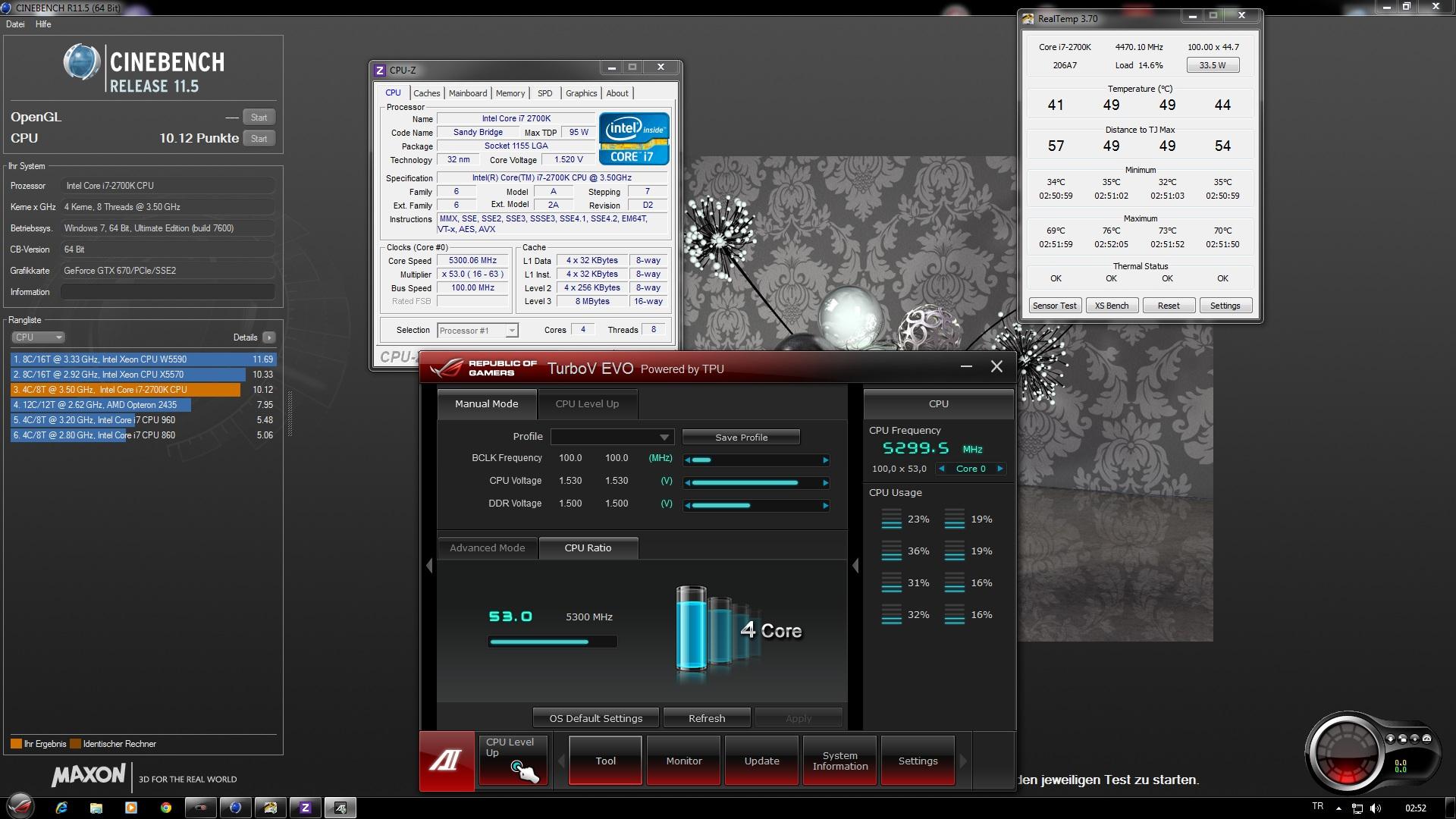This screenshot has height=819, width=1456.
Task: Increase BCLK Frequency with its right arrow
Action: [x=826, y=460]
